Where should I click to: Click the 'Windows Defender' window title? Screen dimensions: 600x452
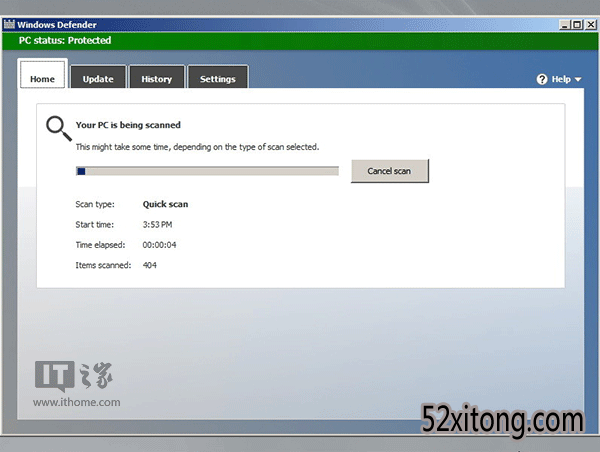pos(57,25)
